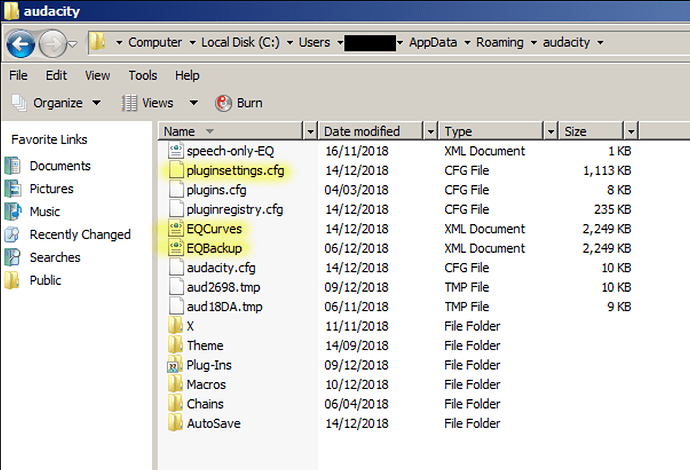Select the AutoSave folder icon

point(175,423)
